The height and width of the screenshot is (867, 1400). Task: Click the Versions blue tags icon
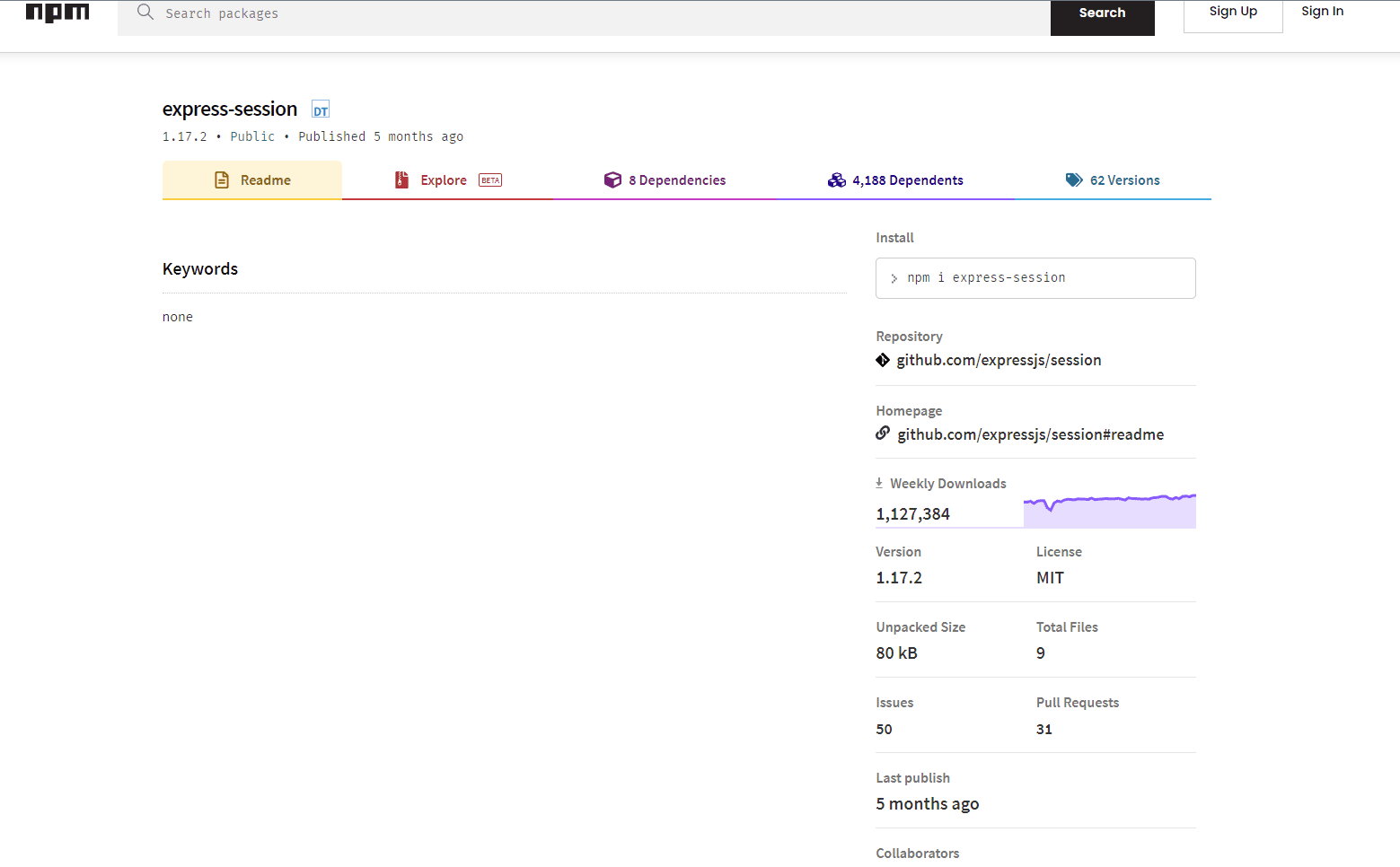(x=1074, y=180)
